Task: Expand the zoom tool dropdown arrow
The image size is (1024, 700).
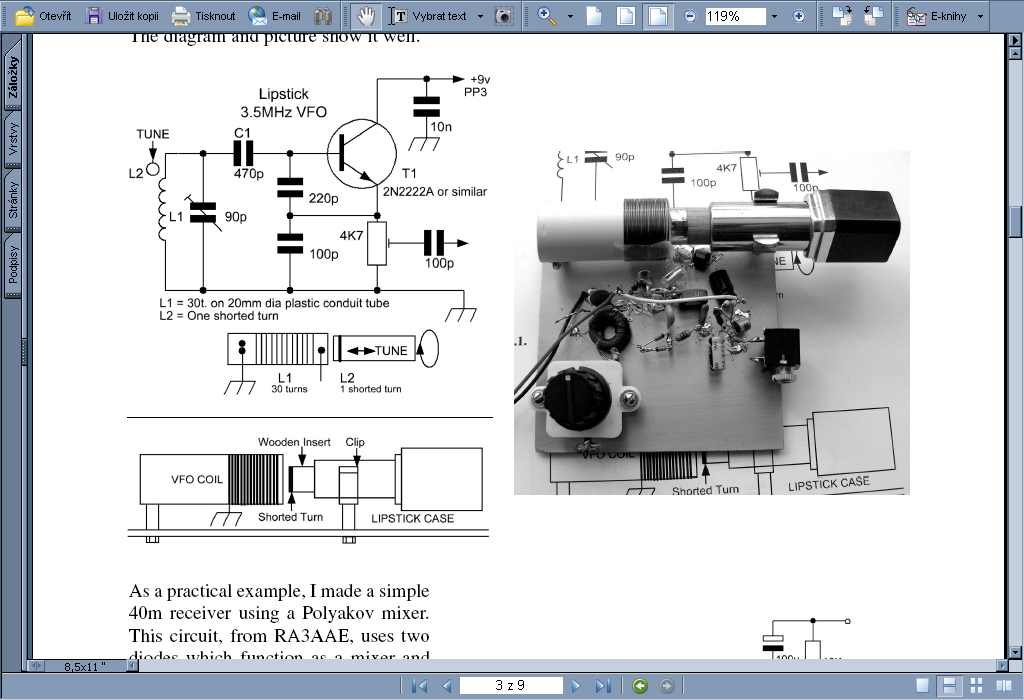Action: [x=570, y=16]
